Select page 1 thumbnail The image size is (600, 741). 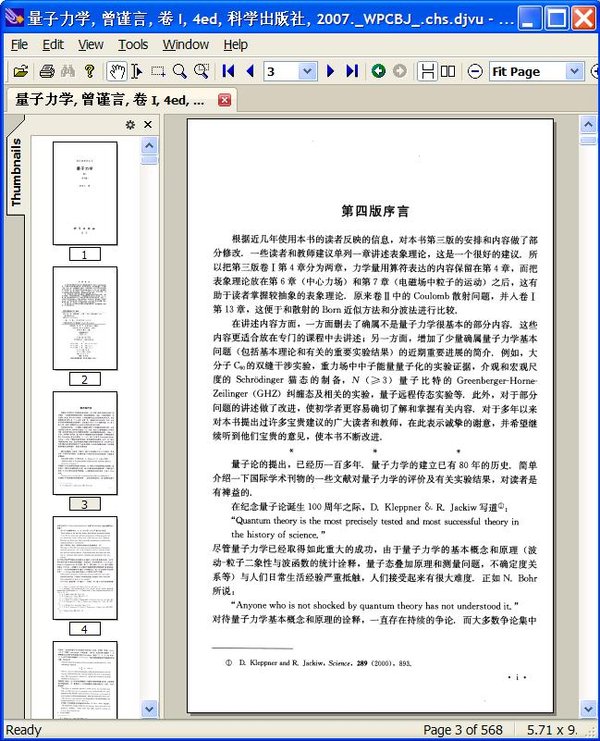click(85, 193)
